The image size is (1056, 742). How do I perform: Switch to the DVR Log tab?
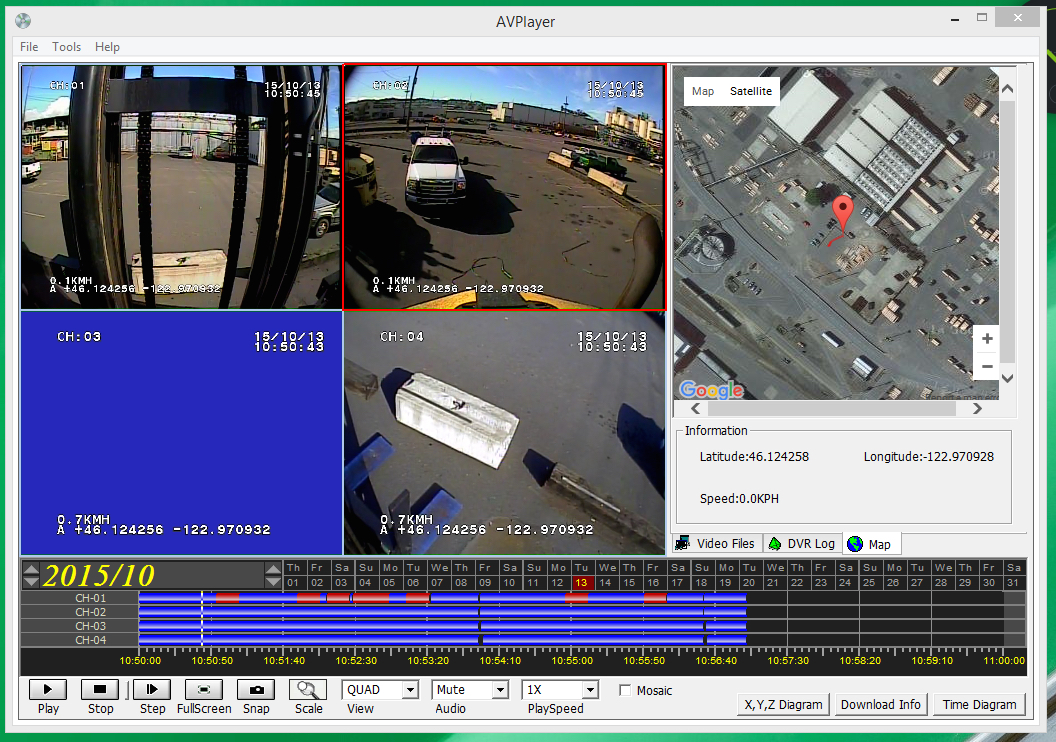801,543
